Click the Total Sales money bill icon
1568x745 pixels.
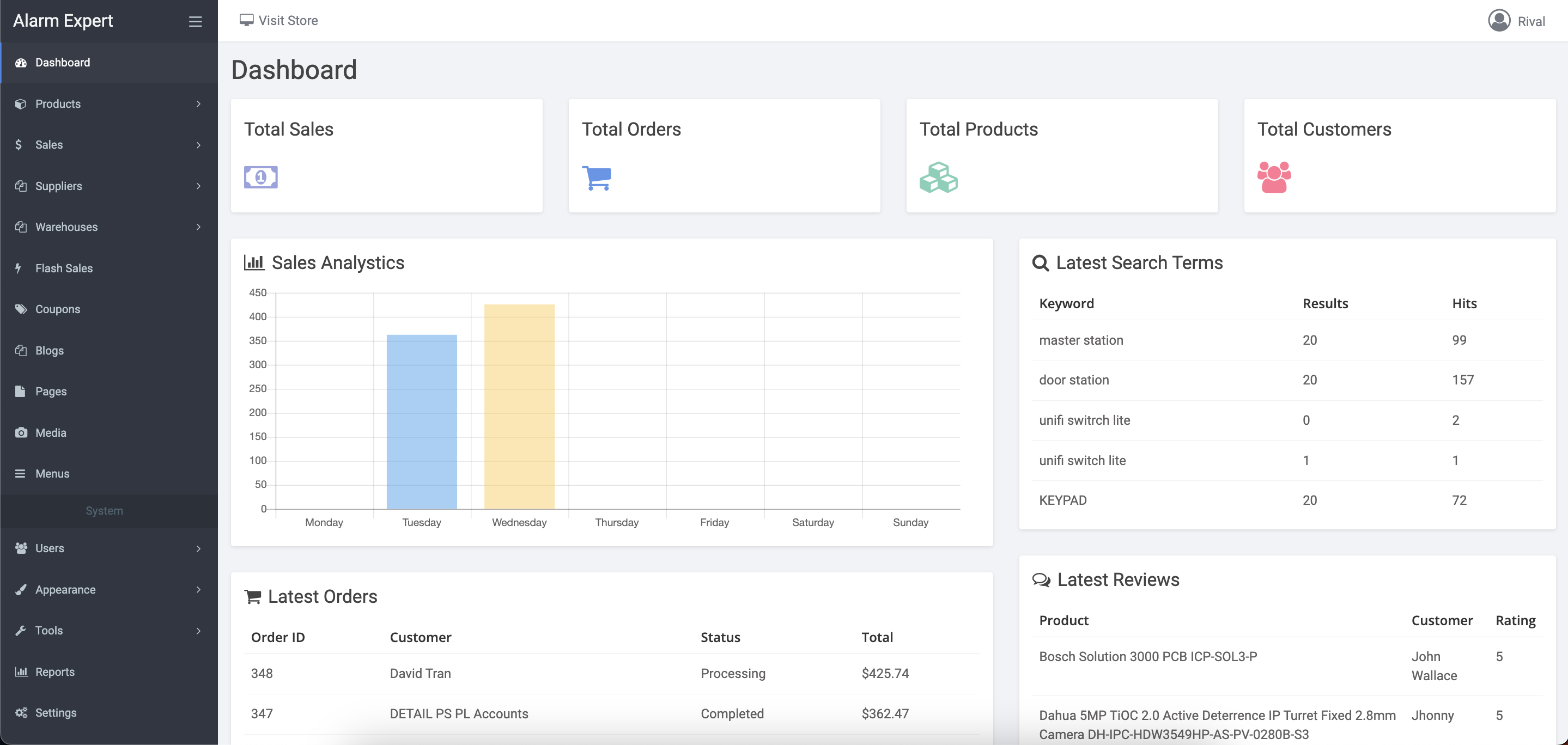click(x=260, y=177)
